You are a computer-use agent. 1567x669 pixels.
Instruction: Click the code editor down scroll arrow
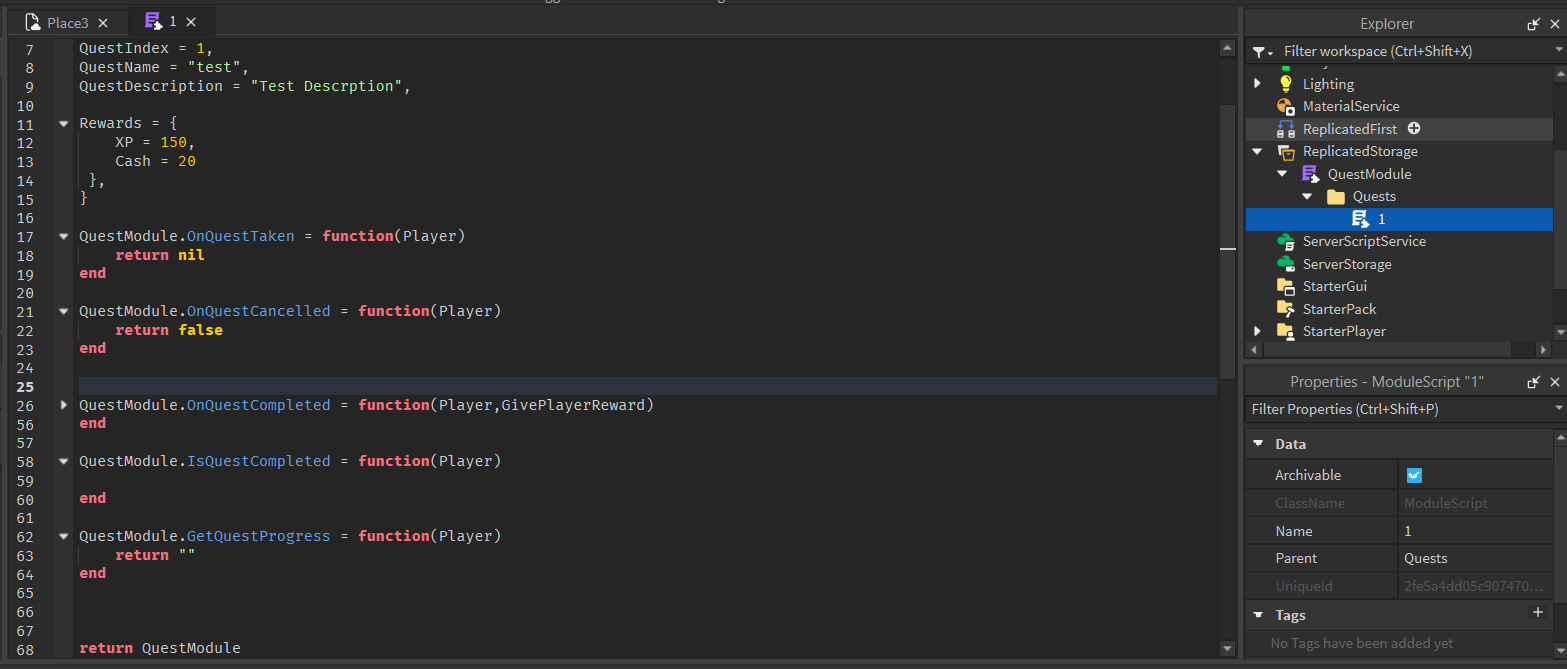pos(1227,648)
